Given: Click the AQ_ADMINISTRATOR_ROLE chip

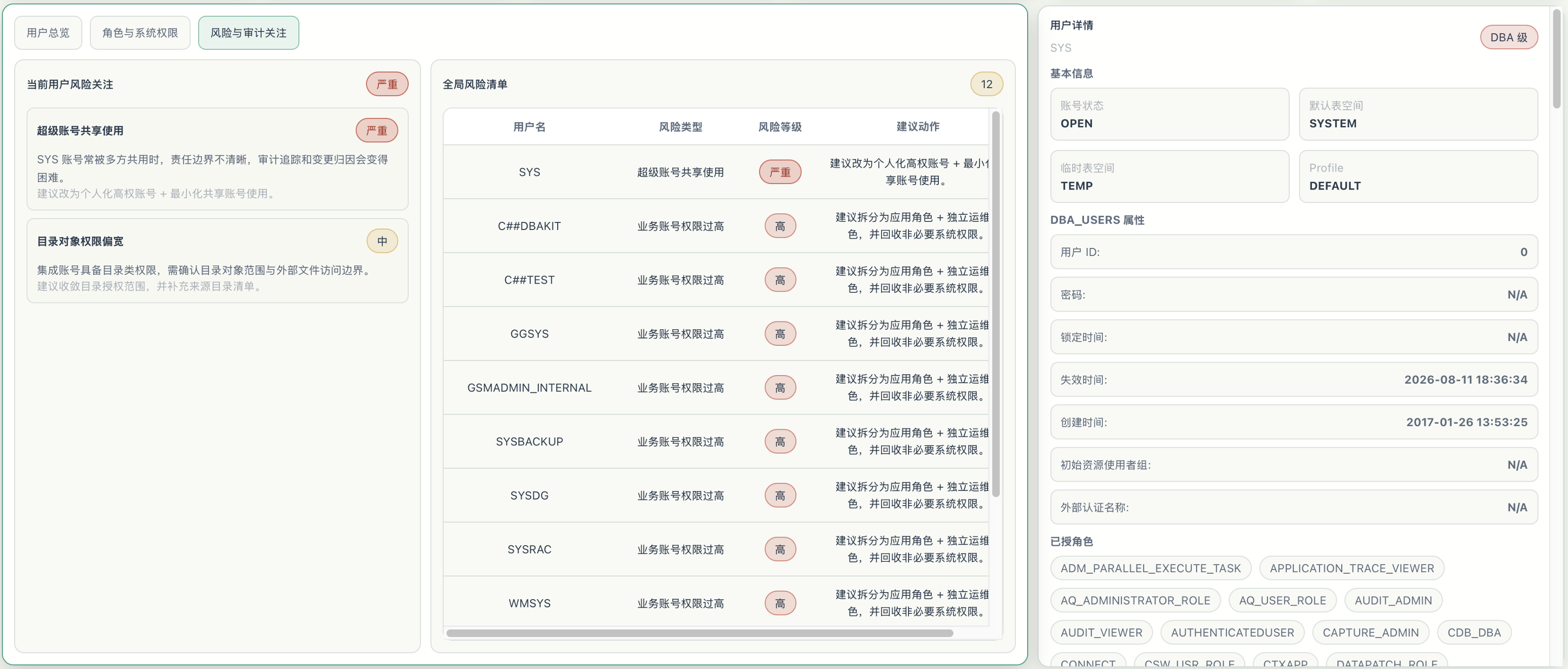Looking at the screenshot, I should 1135,600.
